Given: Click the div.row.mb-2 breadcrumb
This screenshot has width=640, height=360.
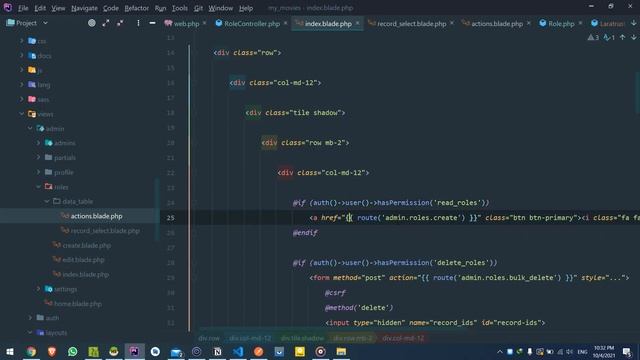Looking at the screenshot, I should (x=353, y=338).
